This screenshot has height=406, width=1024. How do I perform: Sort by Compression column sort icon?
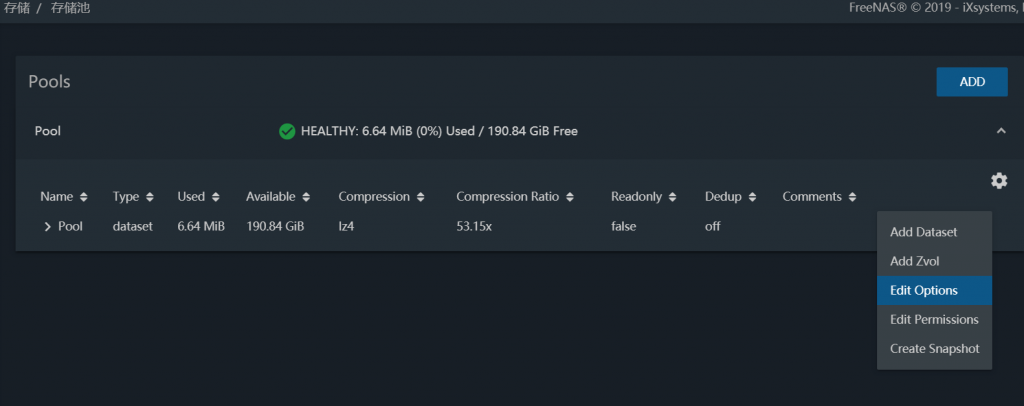[421, 197]
